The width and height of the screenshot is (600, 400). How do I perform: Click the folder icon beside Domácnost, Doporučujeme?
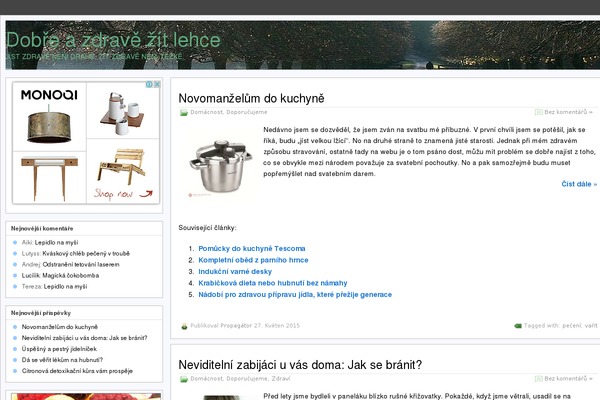point(184,113)
